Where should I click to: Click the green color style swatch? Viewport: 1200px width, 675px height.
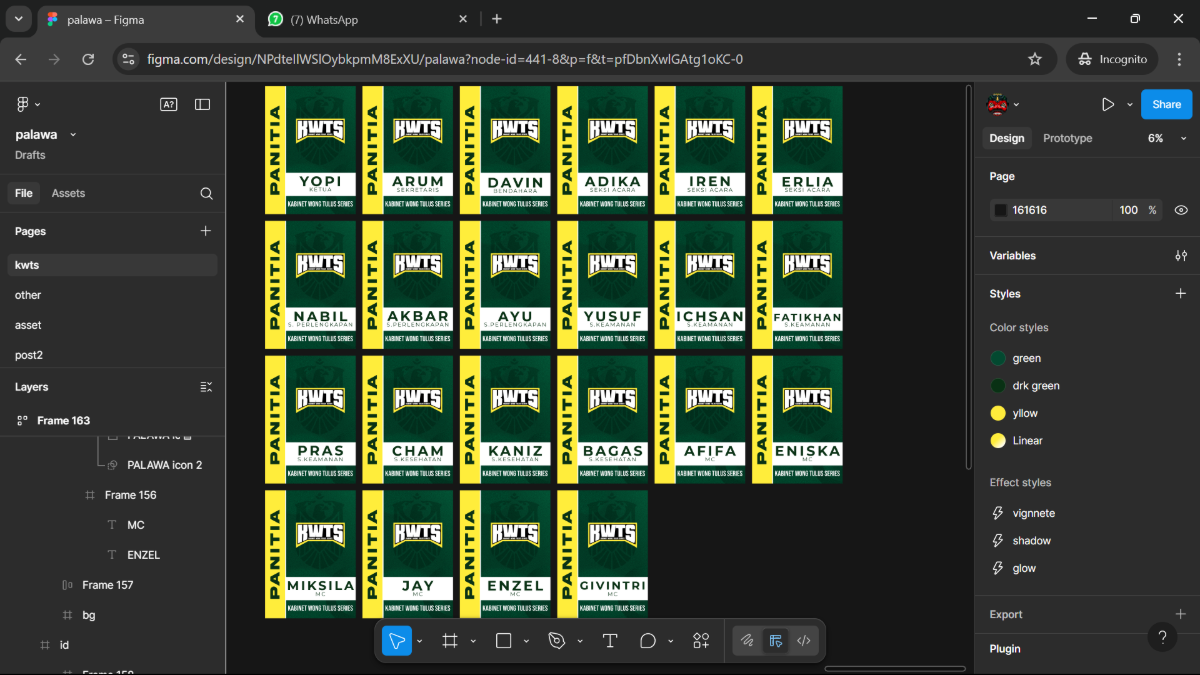click(998, 358)
